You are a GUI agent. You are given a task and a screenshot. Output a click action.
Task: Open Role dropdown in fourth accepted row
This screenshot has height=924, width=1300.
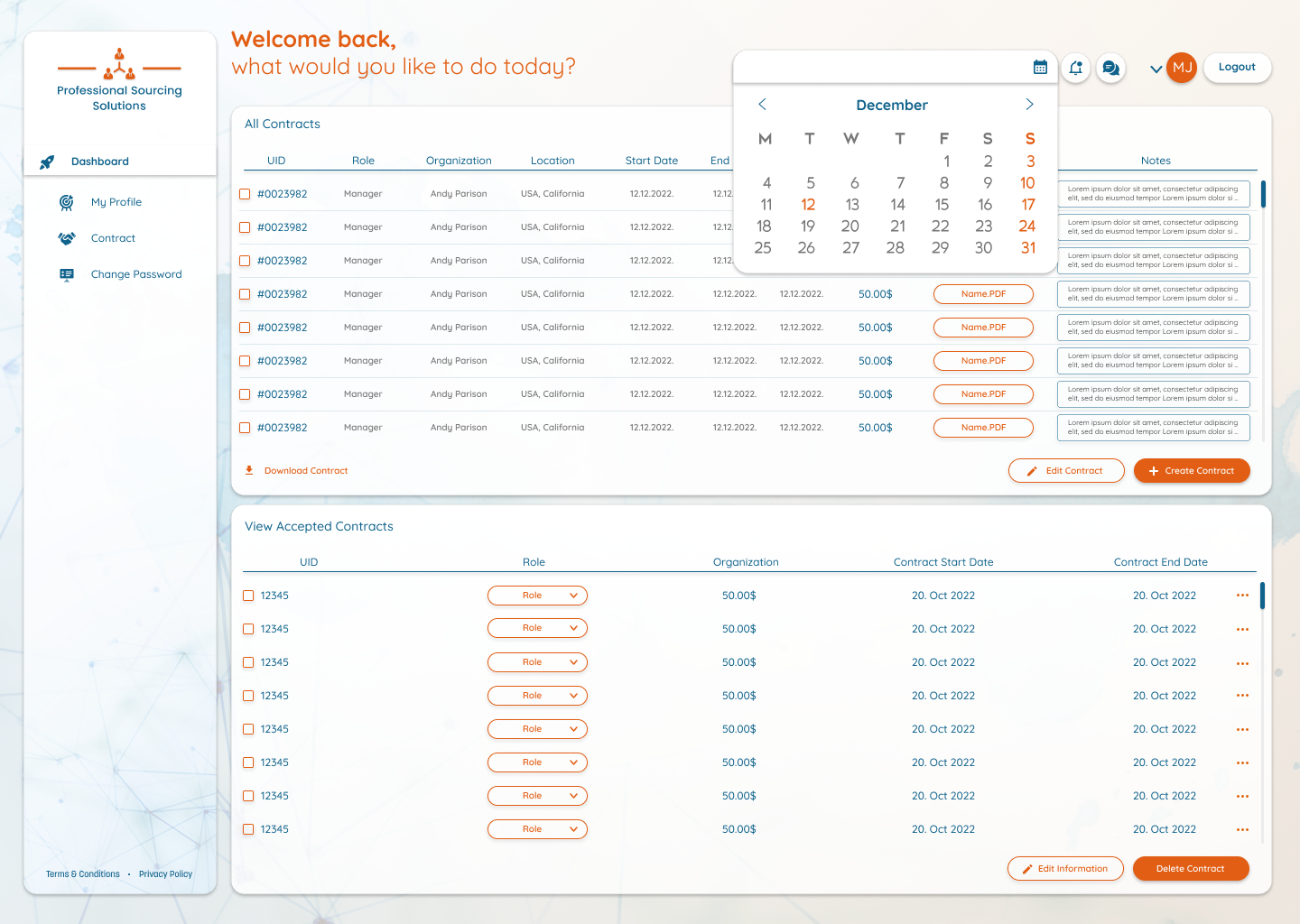tap(537, 696)
